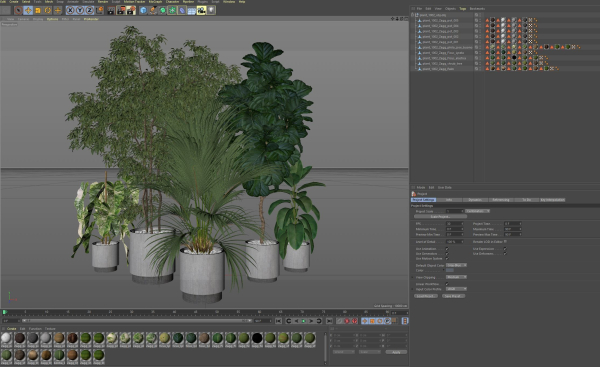Click the Project Time value field
This screenshot has height=367, width=600.
point(513,224)
